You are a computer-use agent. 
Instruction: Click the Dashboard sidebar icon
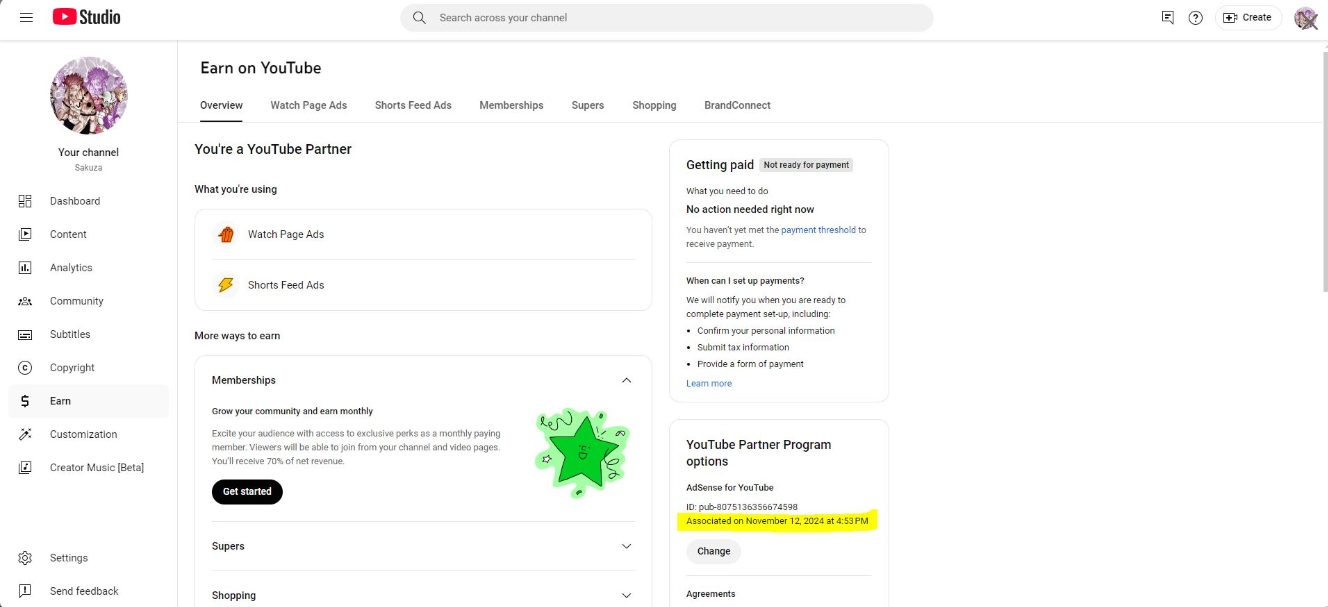[26, 201]
